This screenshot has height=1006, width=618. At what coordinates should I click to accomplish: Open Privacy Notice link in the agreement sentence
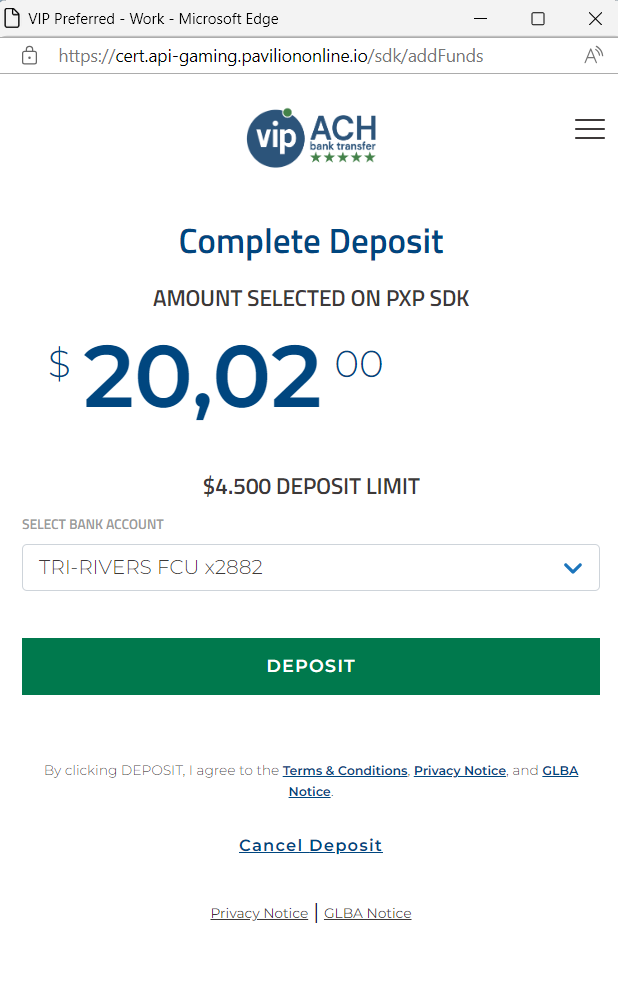(460, 771)
